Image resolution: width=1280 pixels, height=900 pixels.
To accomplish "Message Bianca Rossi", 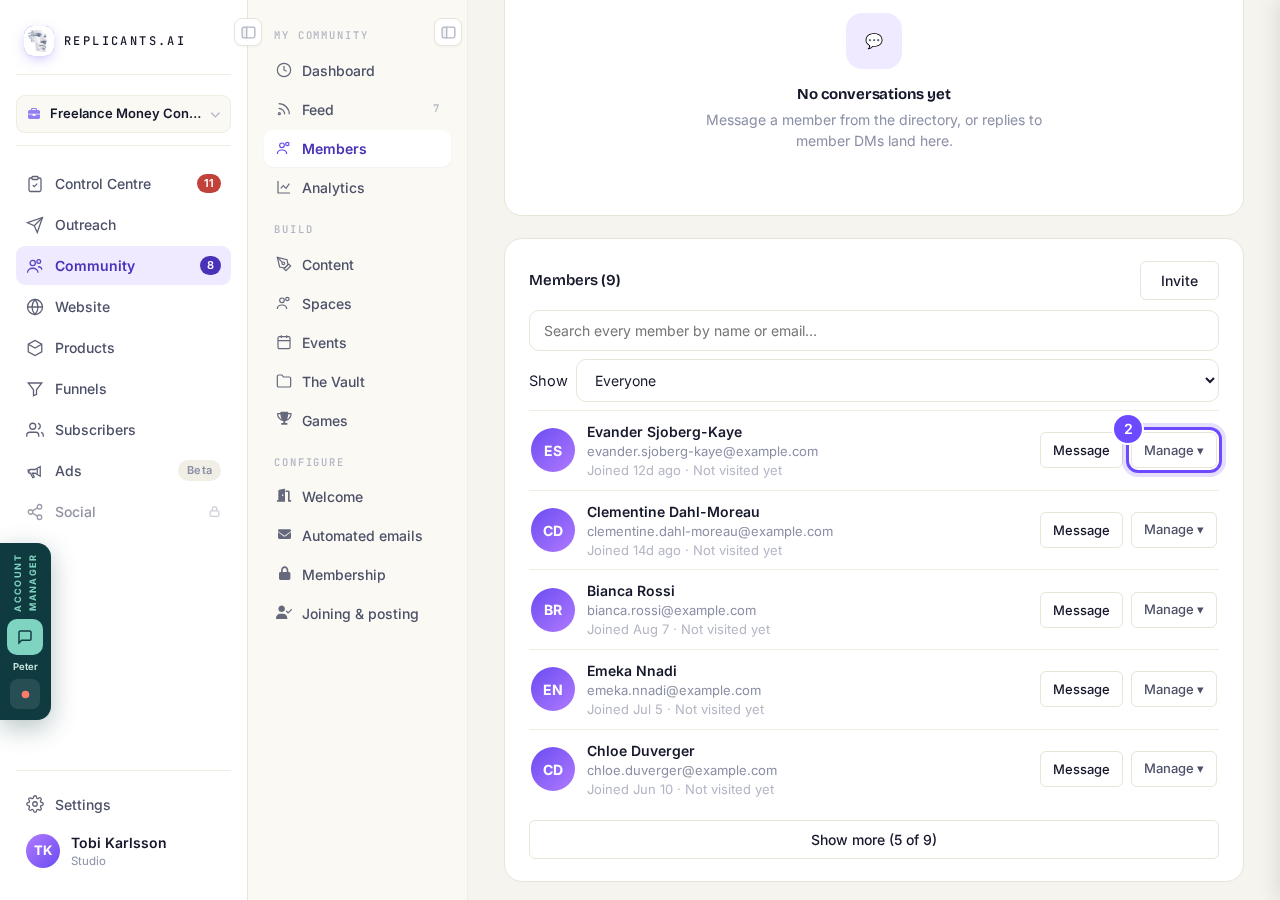I will point(1081,610).
